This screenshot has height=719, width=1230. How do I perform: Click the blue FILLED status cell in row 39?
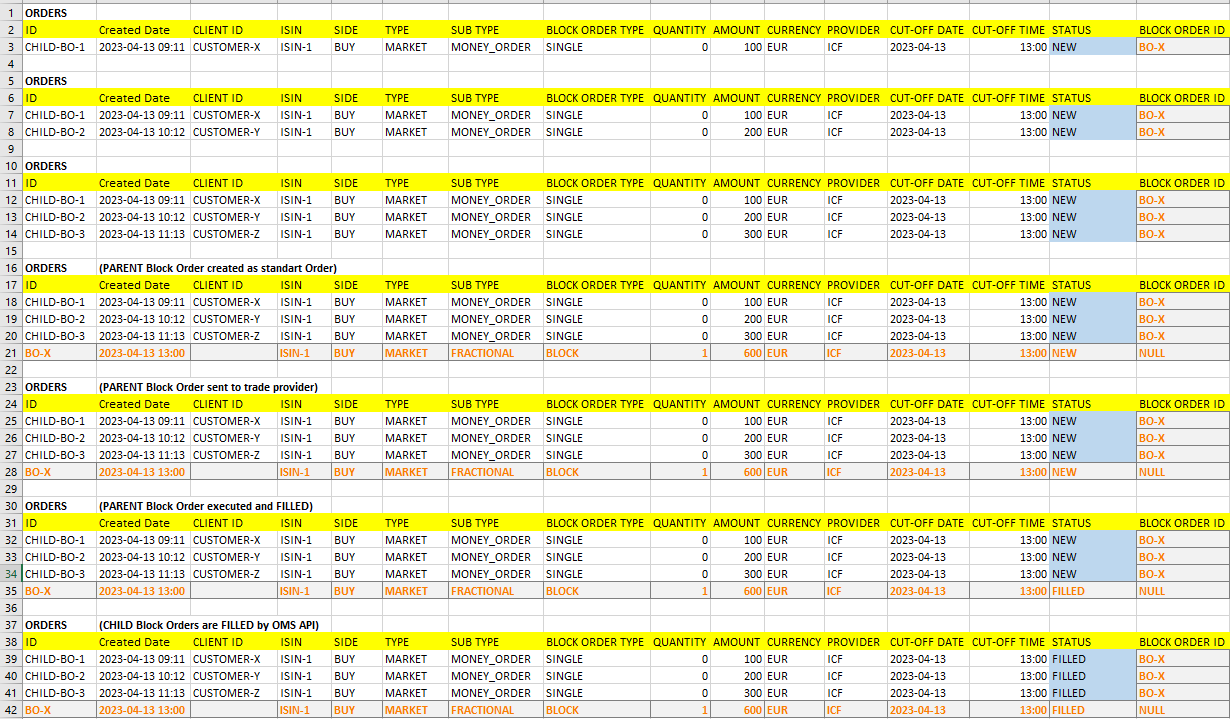click(1092, 659)
